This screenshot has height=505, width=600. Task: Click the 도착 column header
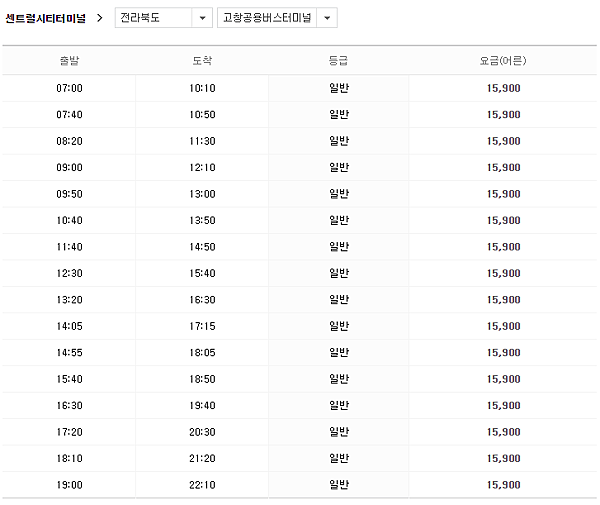coord(202,61)
